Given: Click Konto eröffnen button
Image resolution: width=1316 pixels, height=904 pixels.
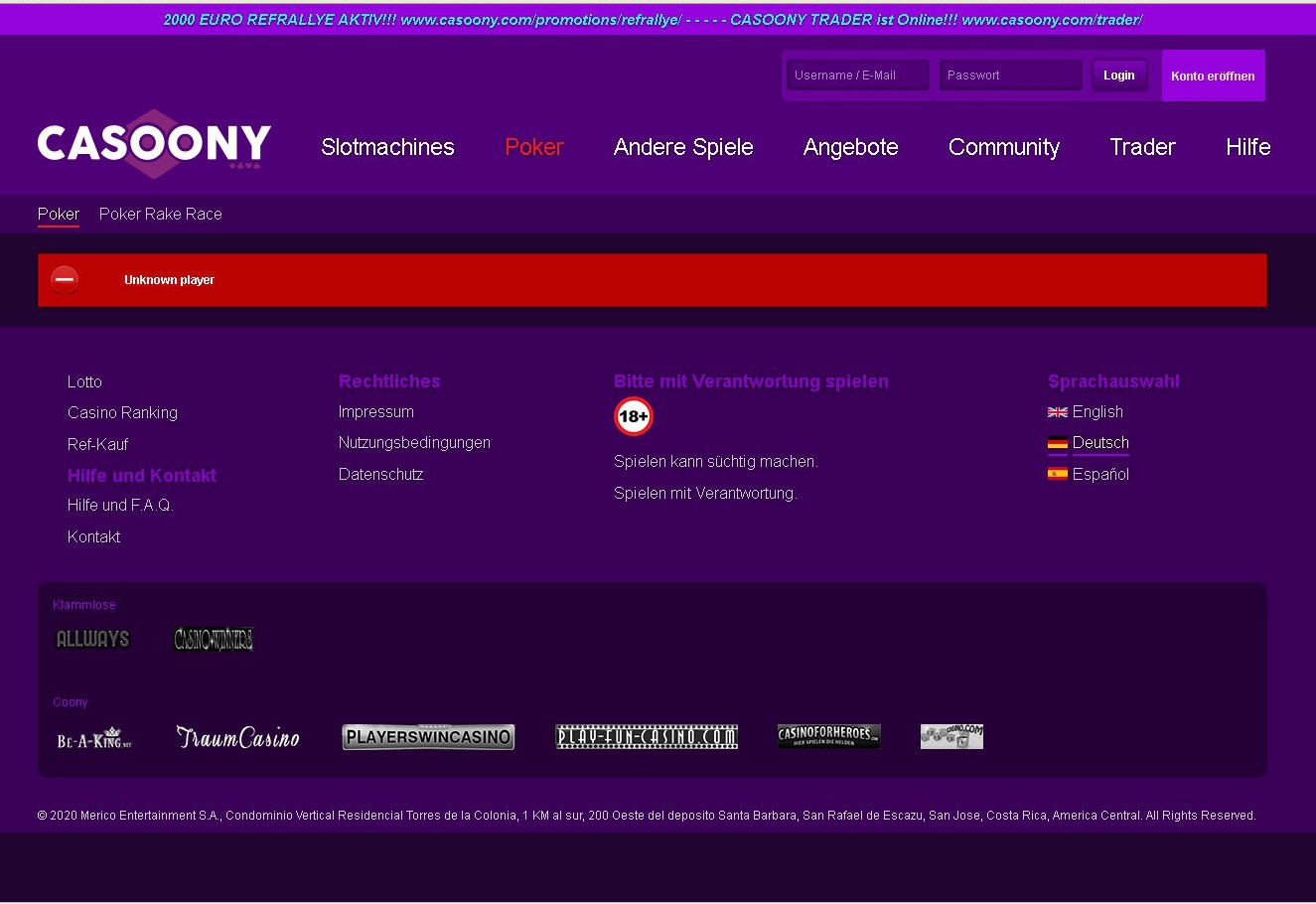Looking at the screenshot, I should pyautogui.click(x=1213, y=75).
